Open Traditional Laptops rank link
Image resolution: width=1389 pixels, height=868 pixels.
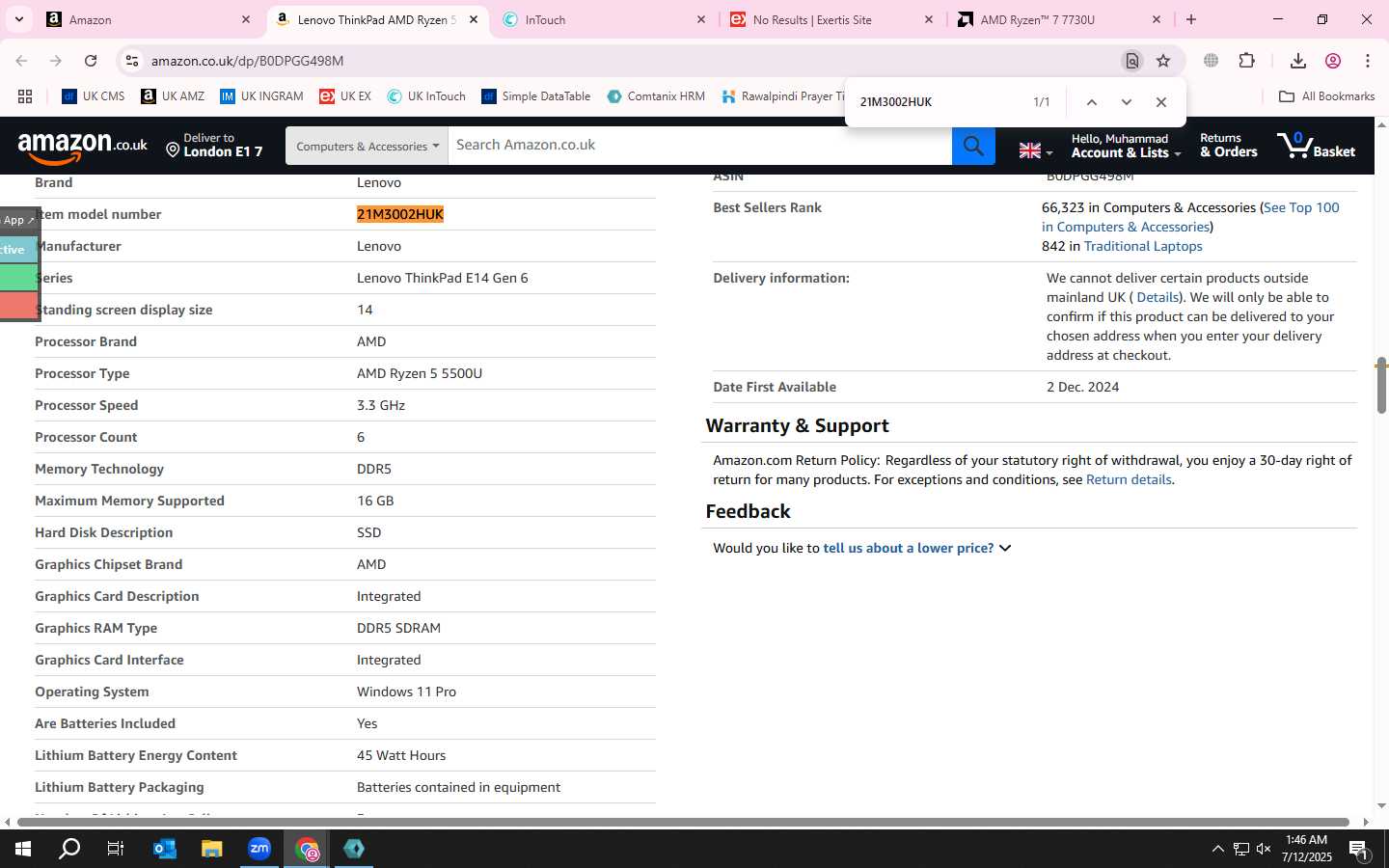click(x=1143, y=246)
